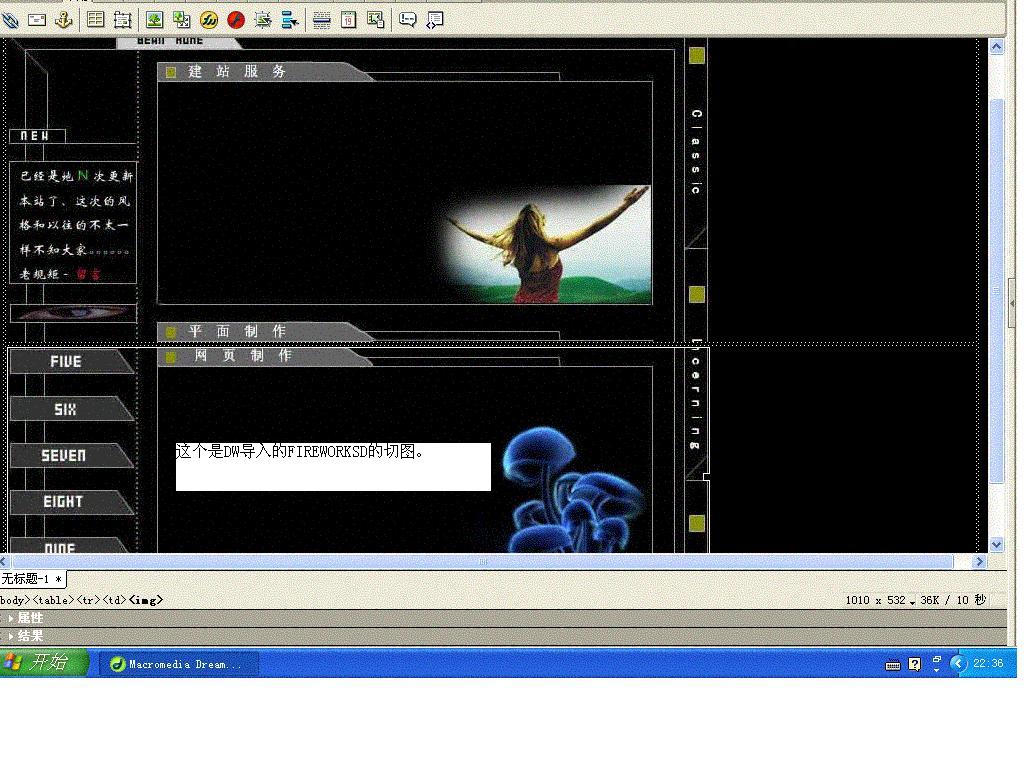Click the Date insert icon
This screenshot has width=1024, height=768.
click(x=348, y=19)
